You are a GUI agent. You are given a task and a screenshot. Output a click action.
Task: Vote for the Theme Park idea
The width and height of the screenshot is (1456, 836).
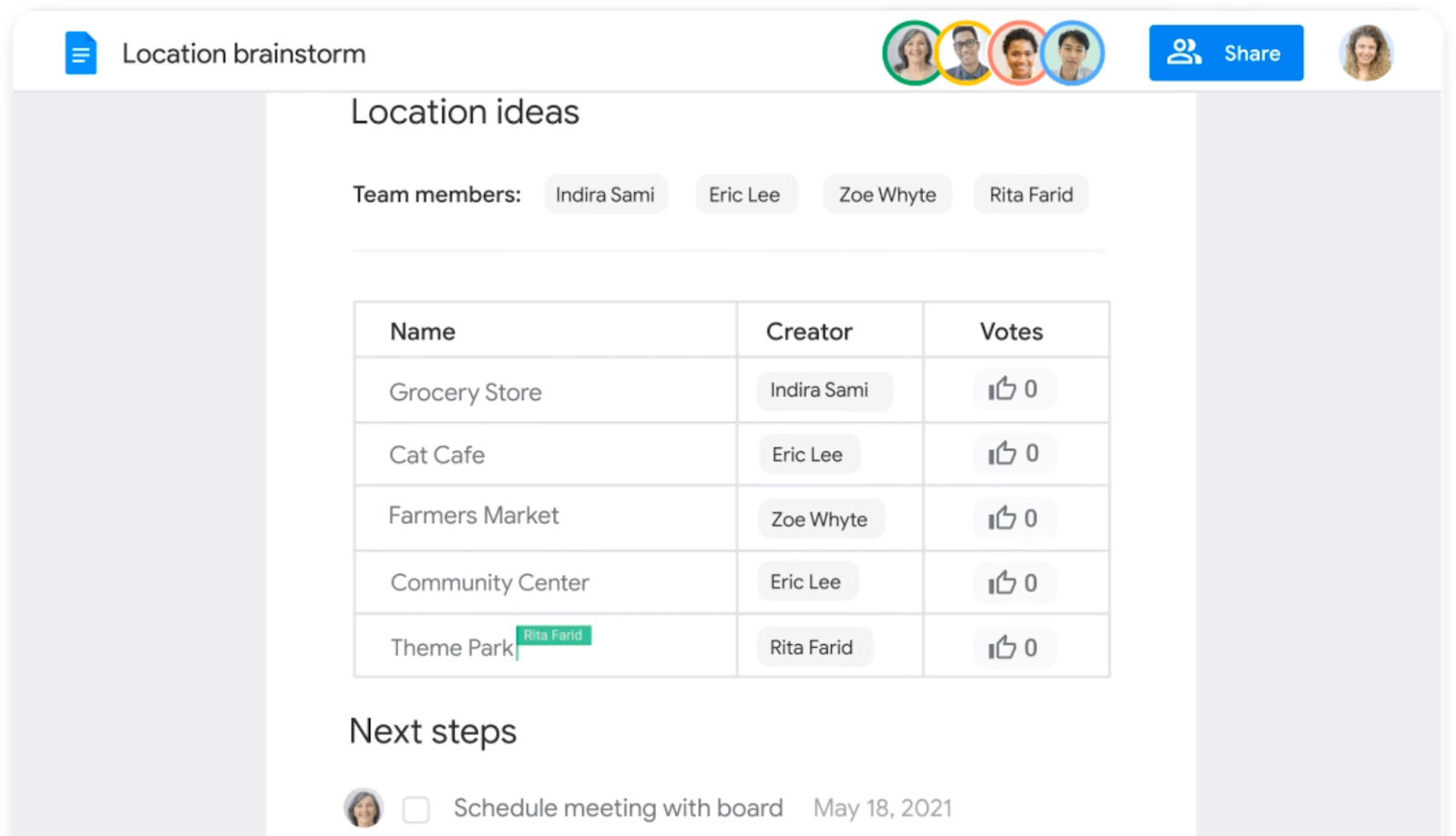point(1013,648)
